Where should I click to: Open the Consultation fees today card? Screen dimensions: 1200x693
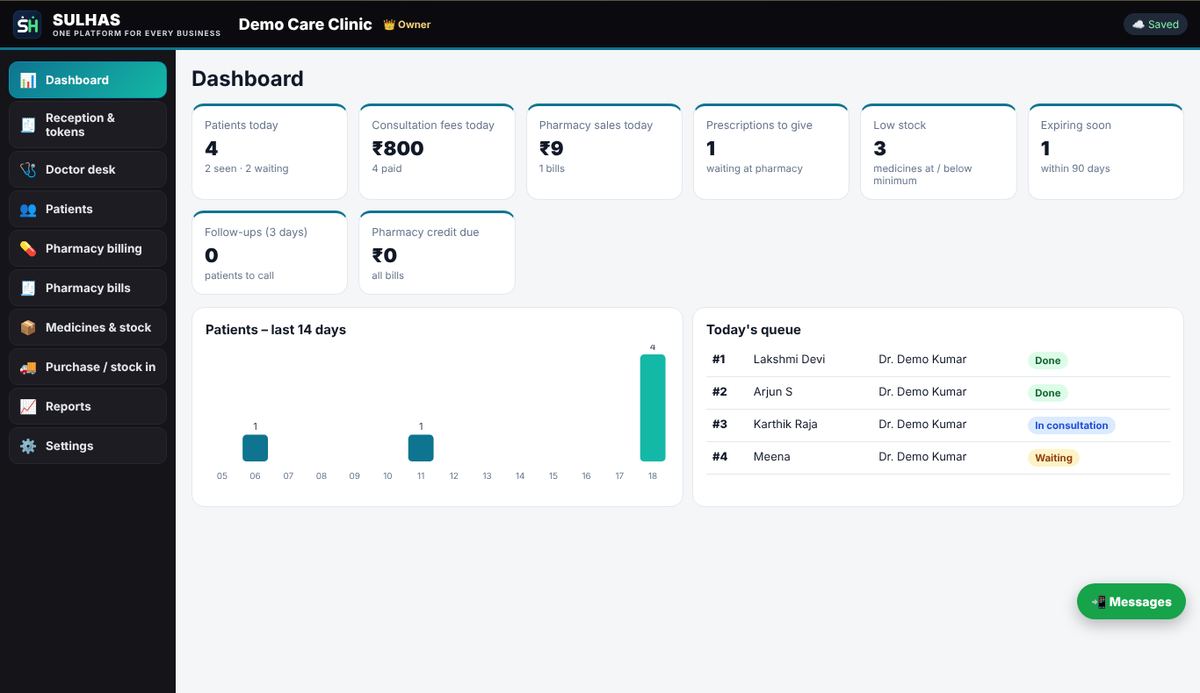tap(437, 152)
